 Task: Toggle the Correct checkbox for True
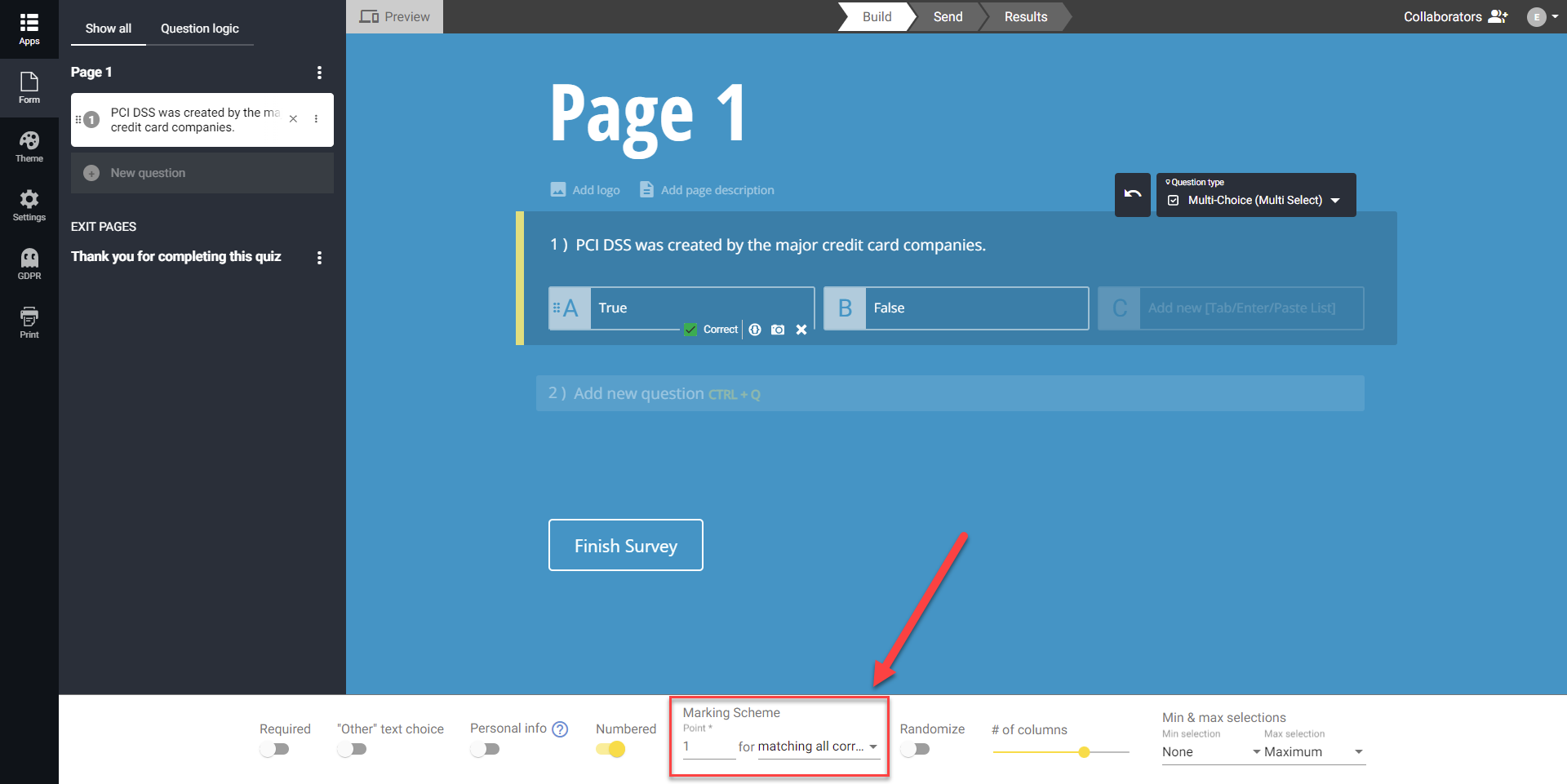pos(690,330)
